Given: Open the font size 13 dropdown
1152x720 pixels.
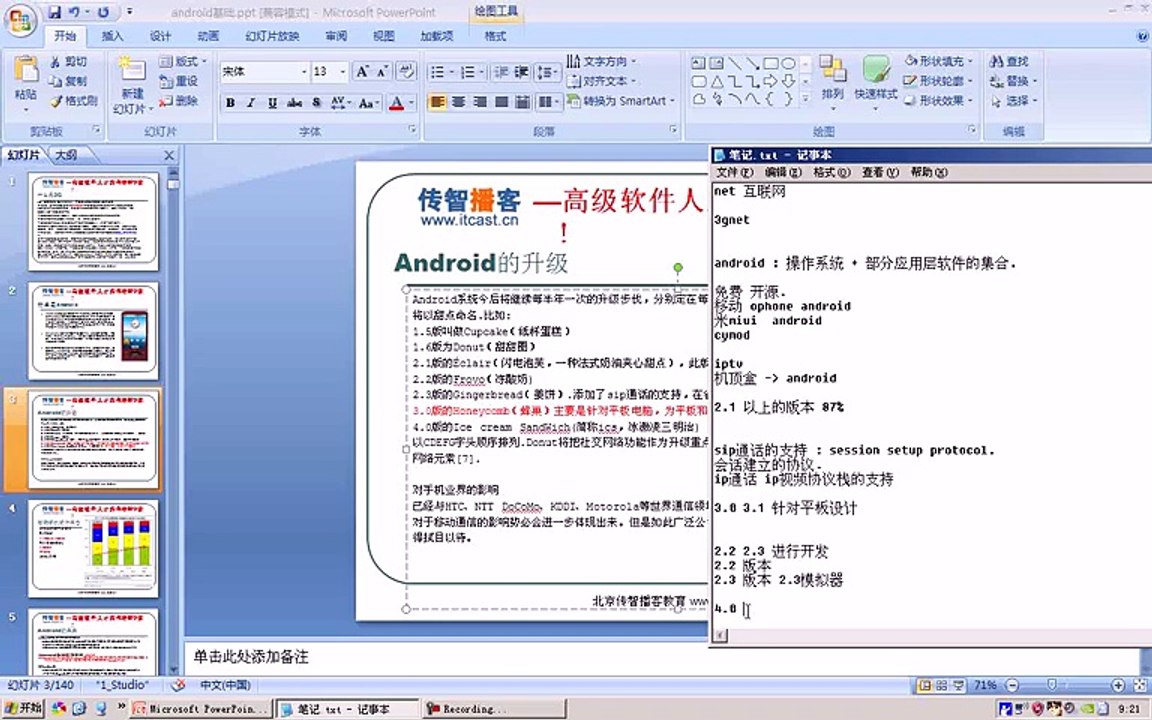Looking at the screenshot, I should coord(342,71).
